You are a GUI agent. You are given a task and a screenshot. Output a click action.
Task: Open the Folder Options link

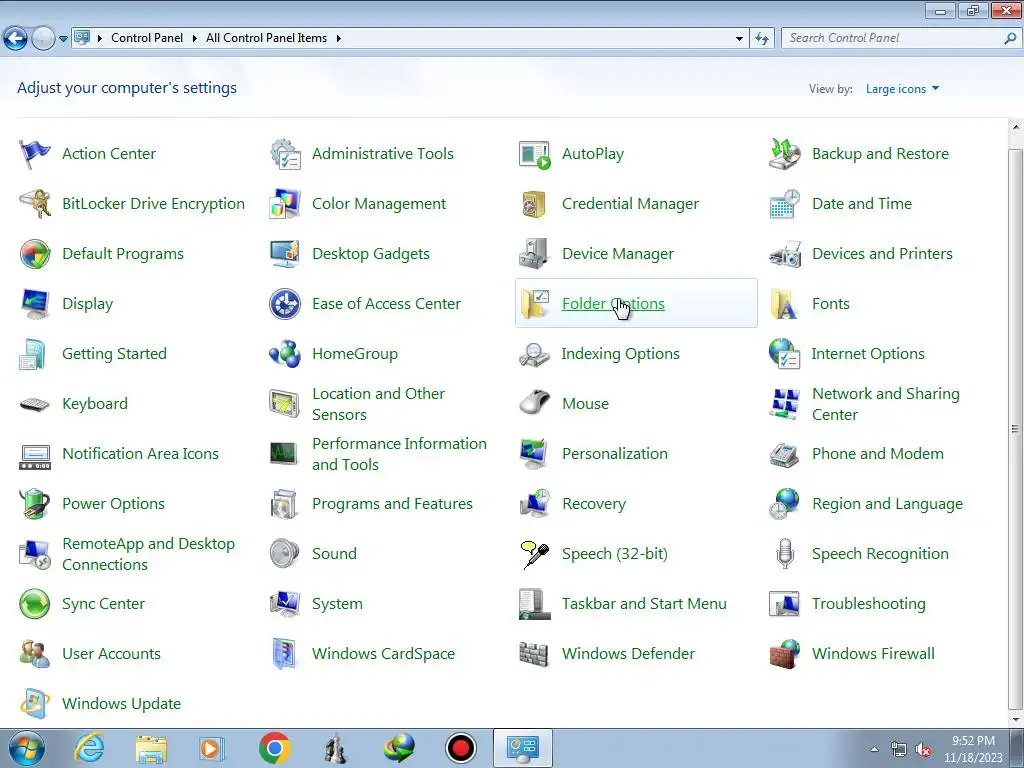(613, 304)
